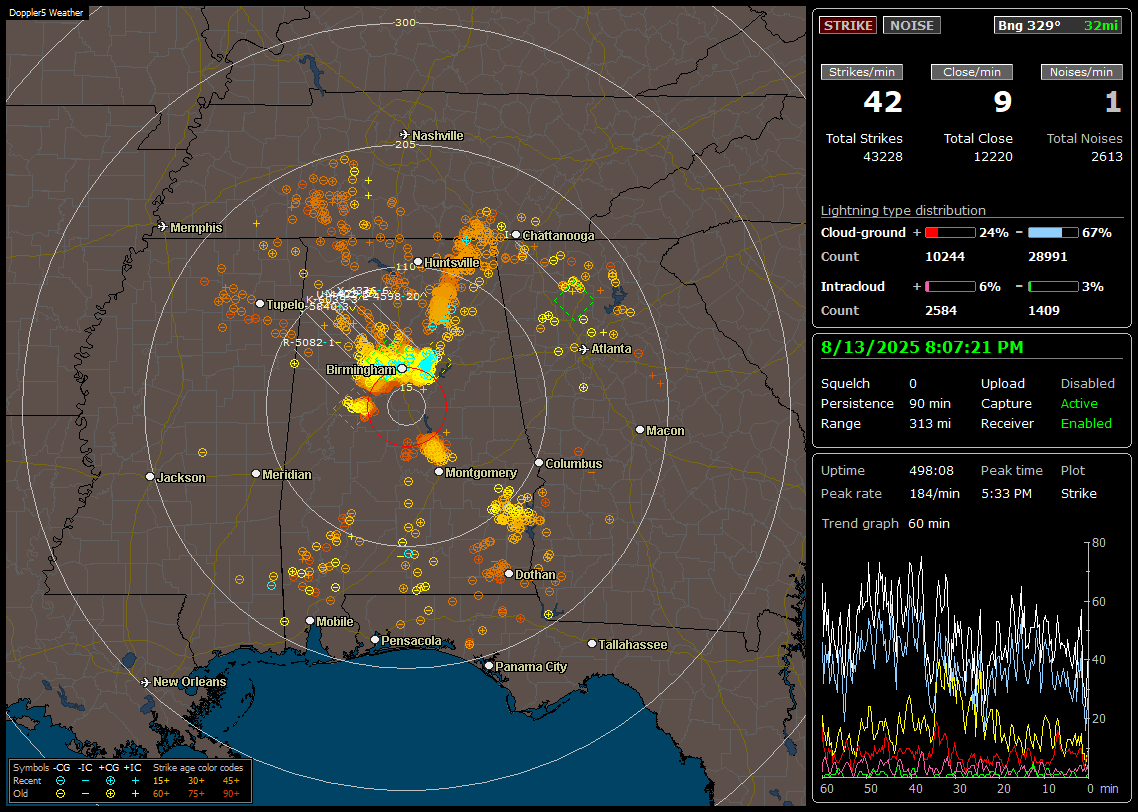Screen dimensions: 1138x812
Task: Click the Strikes/min header label
Action: [x=861, y=72]
